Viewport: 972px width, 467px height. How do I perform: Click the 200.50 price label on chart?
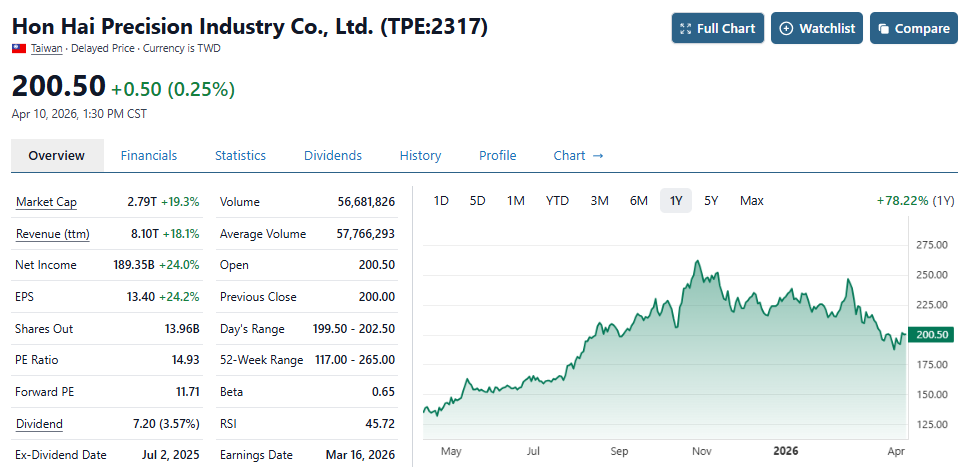(x=931, y=334)
